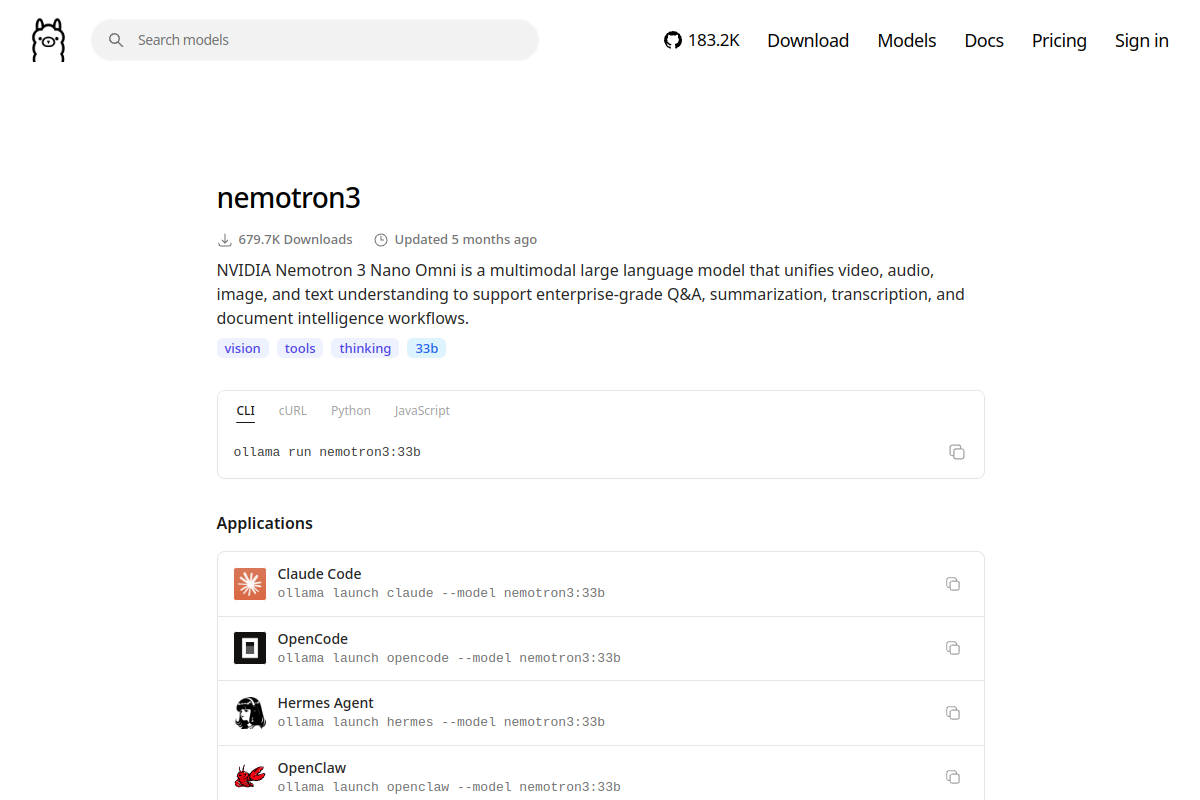Click the OpenCode application name
Screen dimensions: 1200x800
coord(313,639)
